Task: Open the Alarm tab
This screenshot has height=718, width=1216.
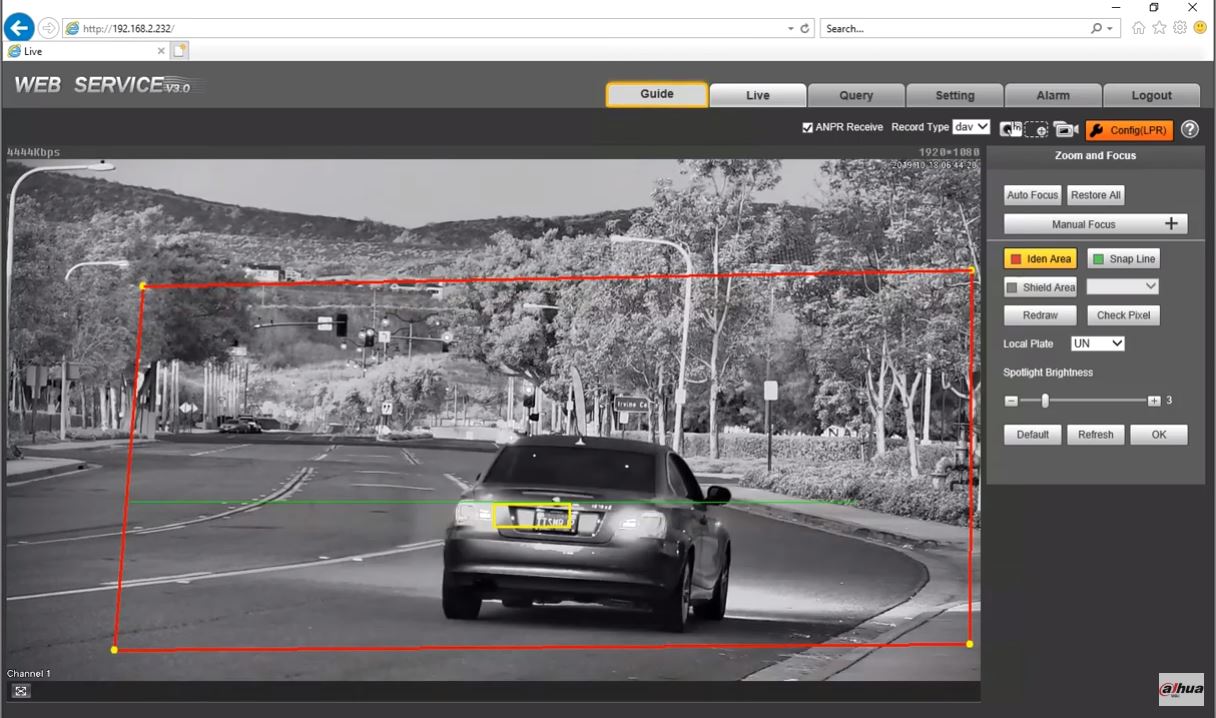Action: 1053,95
